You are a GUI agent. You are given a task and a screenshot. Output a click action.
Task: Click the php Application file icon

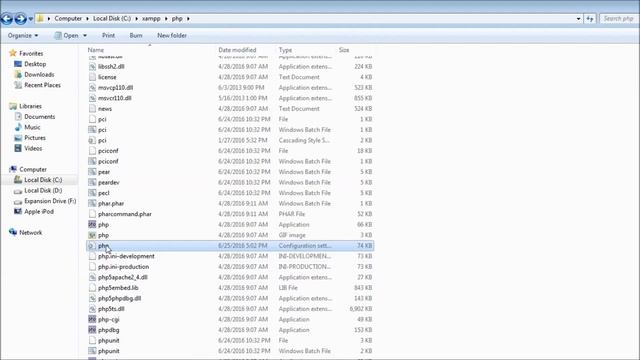pyautogui.click(x=92, y=224)
